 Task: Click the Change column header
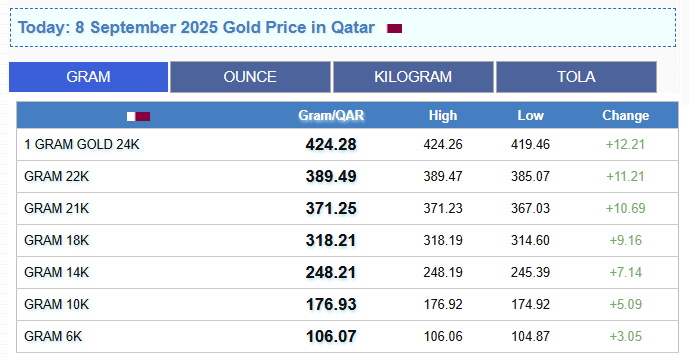point(625,116)
